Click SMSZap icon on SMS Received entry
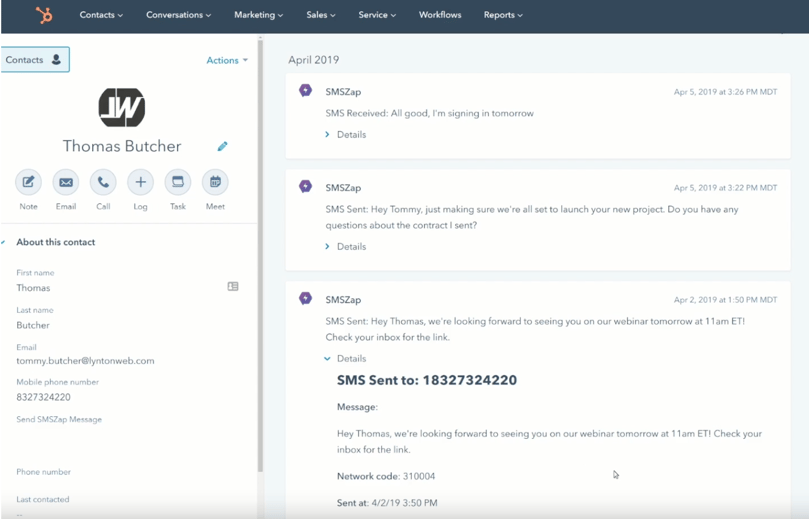Image resolution: width=809 pixels, height=519 pixels. pos(305,91)
